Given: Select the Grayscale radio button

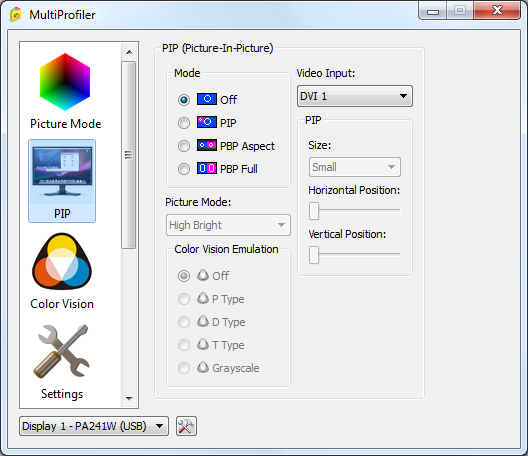Looking at the screenshot, I should 184,368.
